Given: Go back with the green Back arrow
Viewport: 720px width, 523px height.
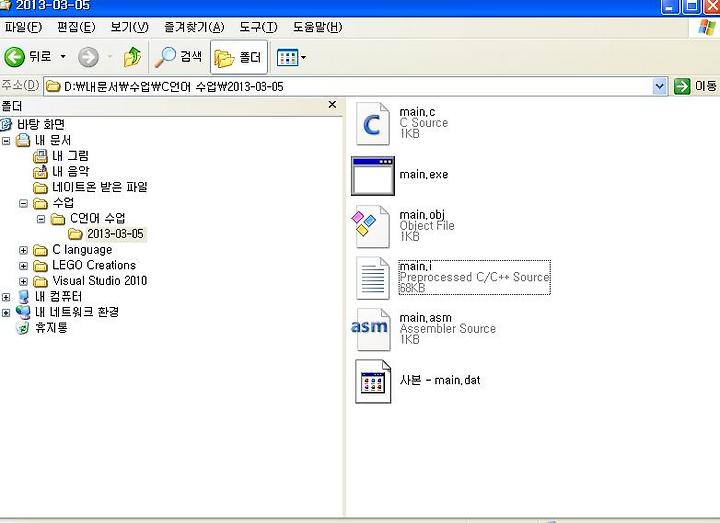Looking at the screenshot, I should [x=15, y=57].
